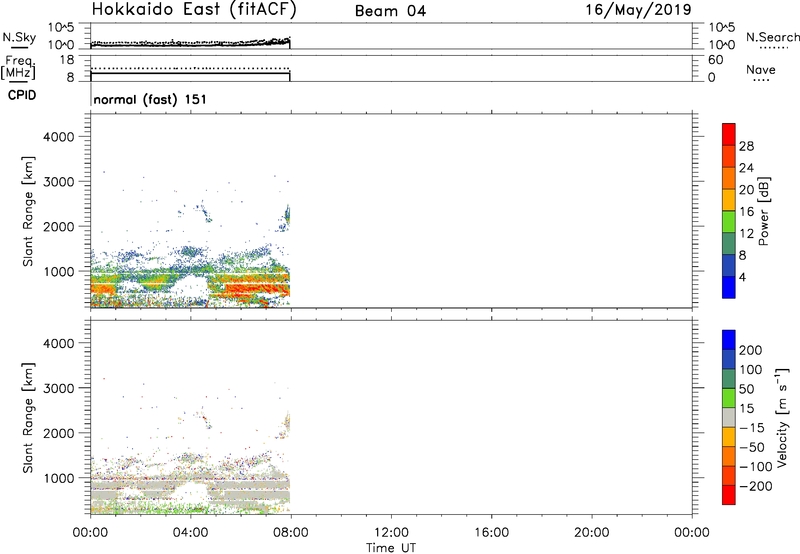
Task: Click the '18' frequency scale value
Action: pyautogui.click(x=66, y=60)
